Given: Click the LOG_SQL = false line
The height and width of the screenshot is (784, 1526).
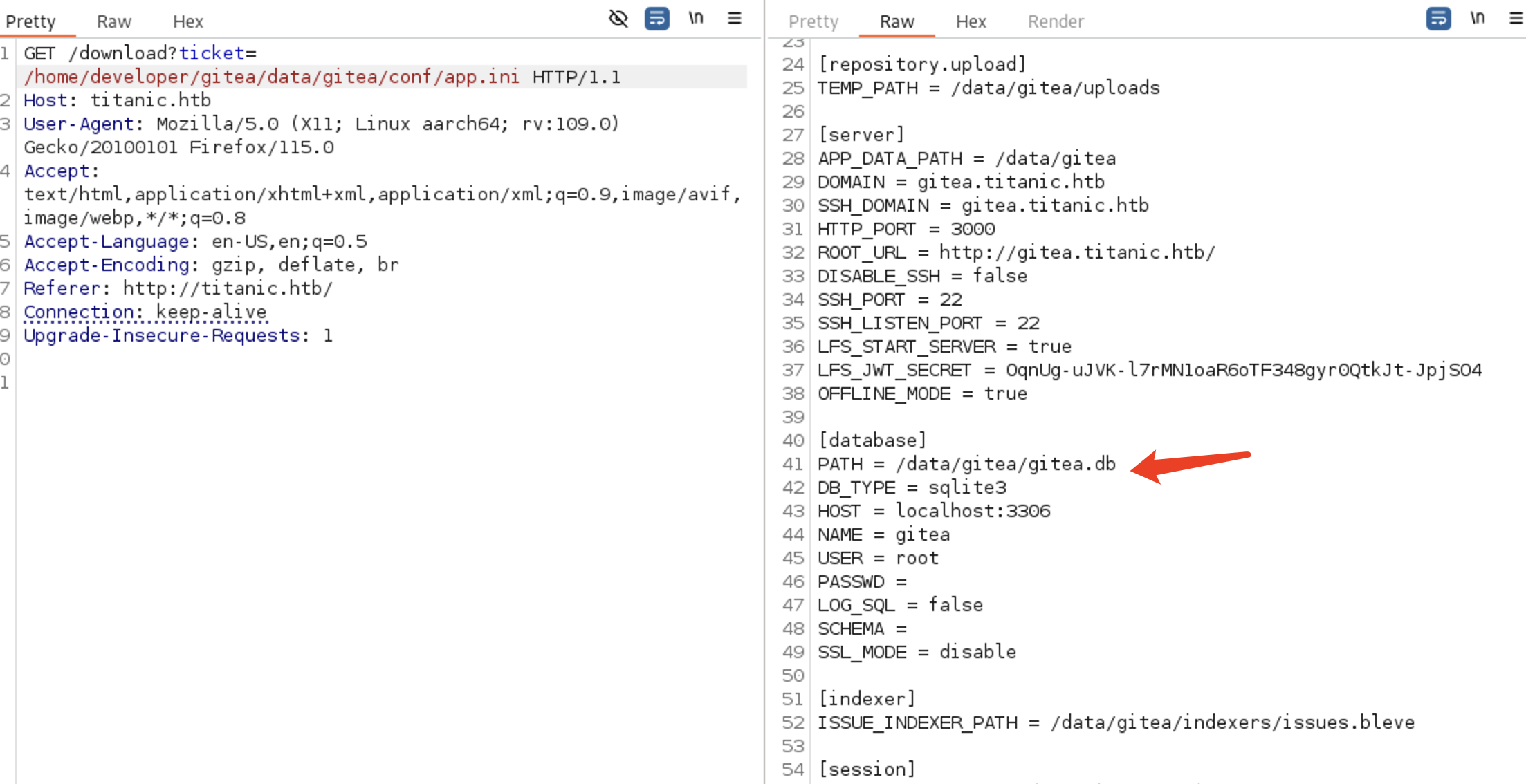Looking at the screenshot, I should pos(900,605).
